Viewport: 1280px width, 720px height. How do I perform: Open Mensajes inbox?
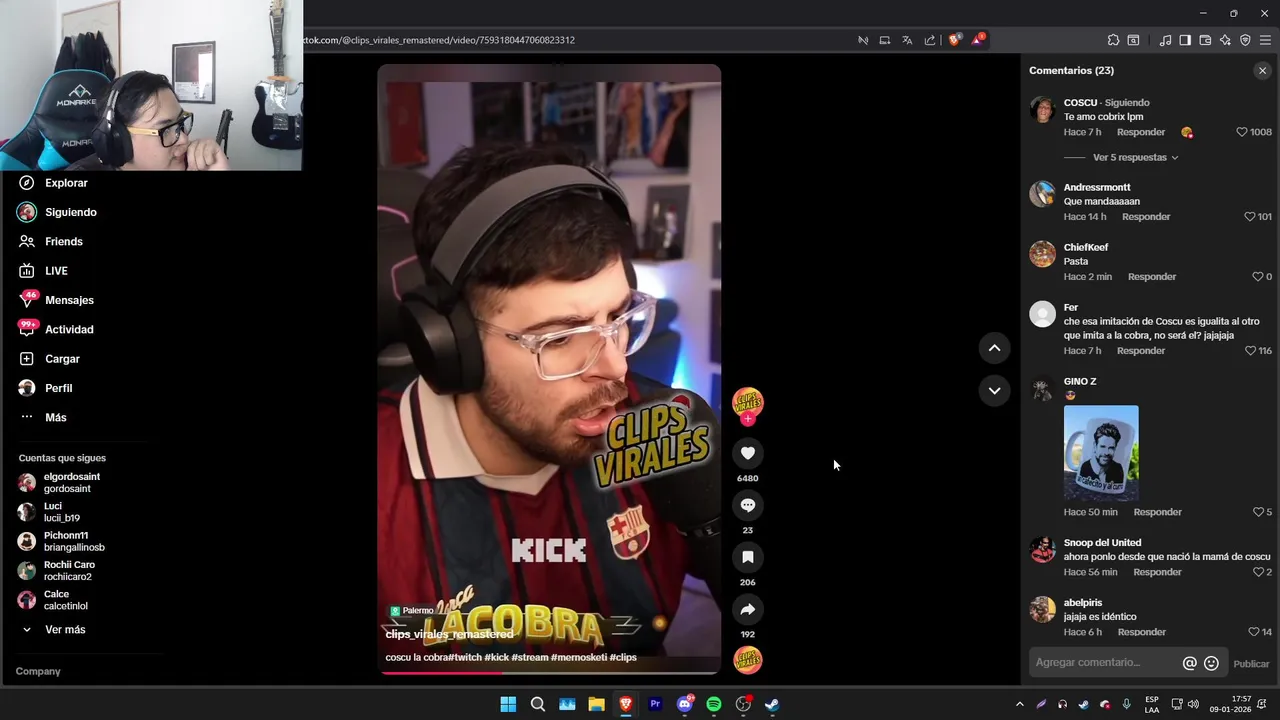point(69,300)
